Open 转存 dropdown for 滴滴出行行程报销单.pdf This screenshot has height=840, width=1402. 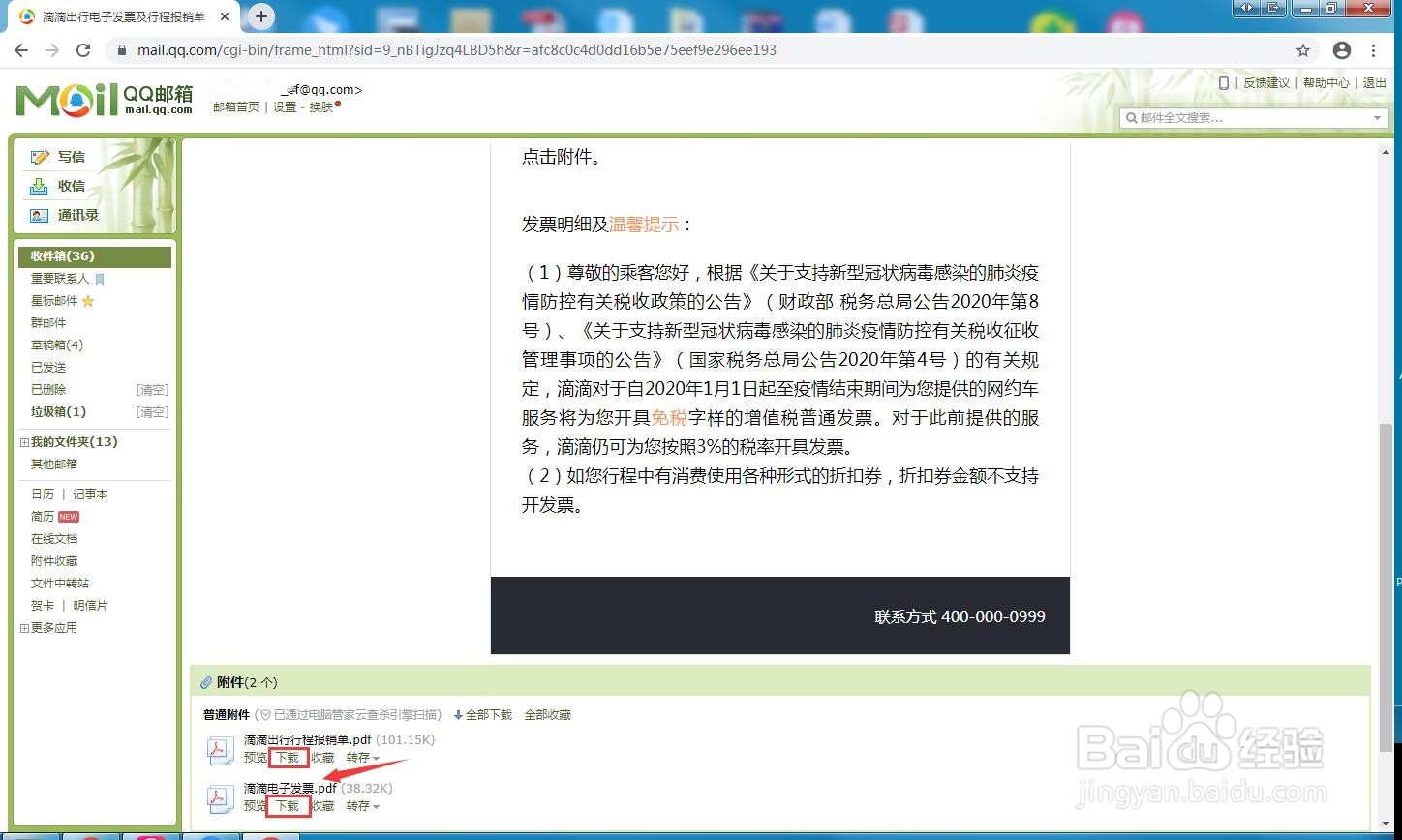pos(363,758)
